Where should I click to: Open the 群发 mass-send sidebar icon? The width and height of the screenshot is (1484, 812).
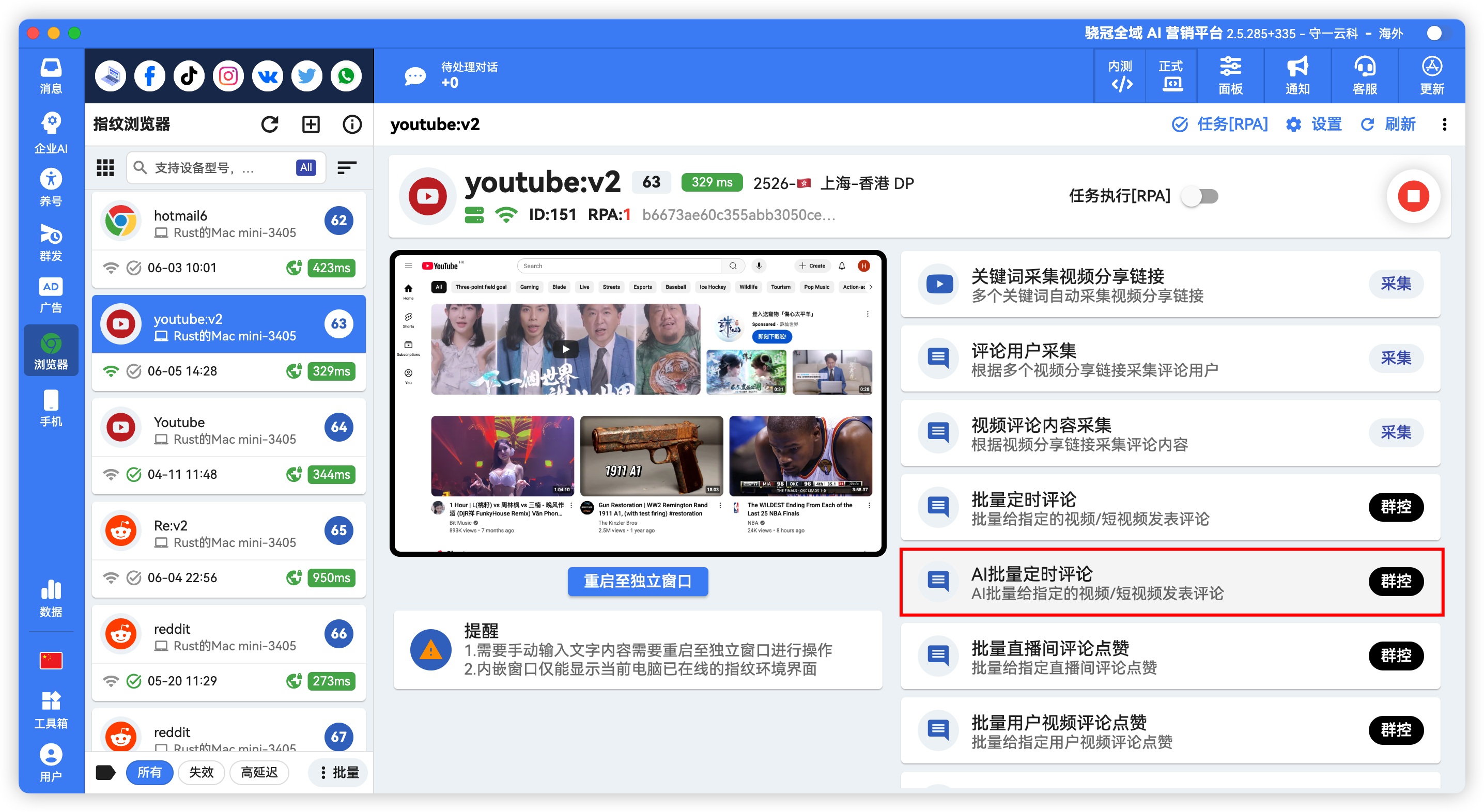51,242
